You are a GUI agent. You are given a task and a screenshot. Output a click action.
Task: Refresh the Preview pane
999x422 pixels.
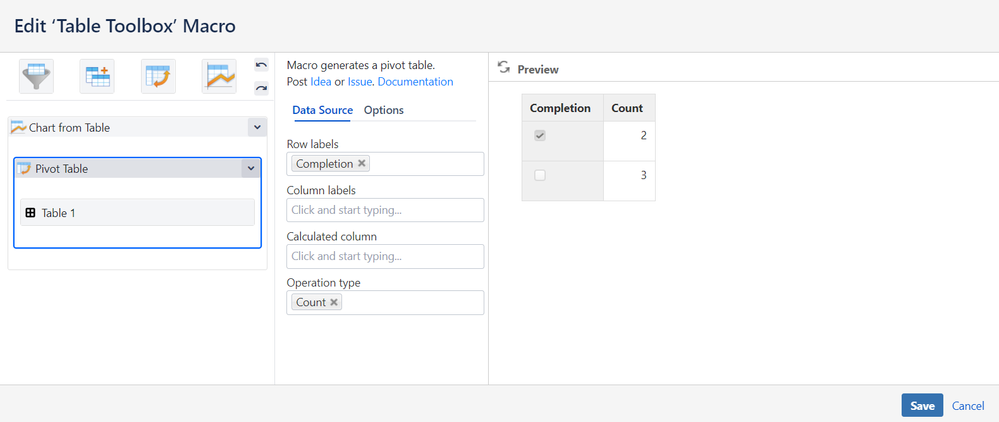coord(504,69)
